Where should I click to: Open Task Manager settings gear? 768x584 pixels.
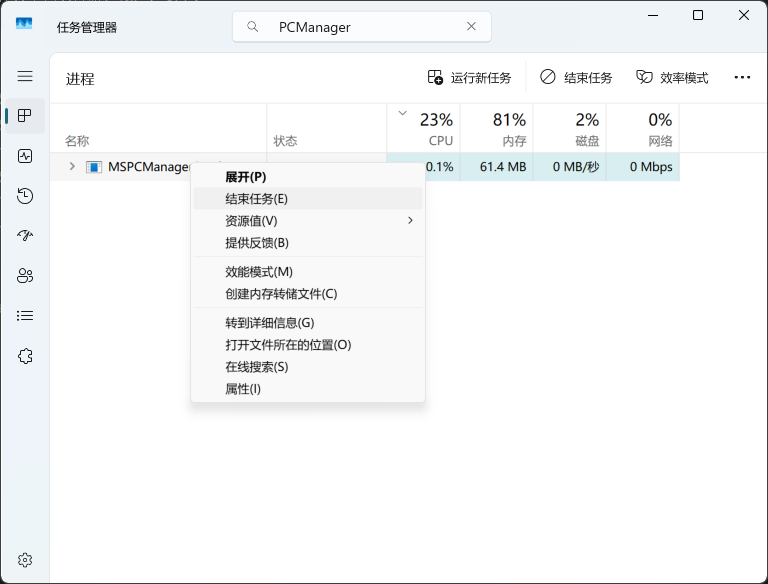pos(25,560)
